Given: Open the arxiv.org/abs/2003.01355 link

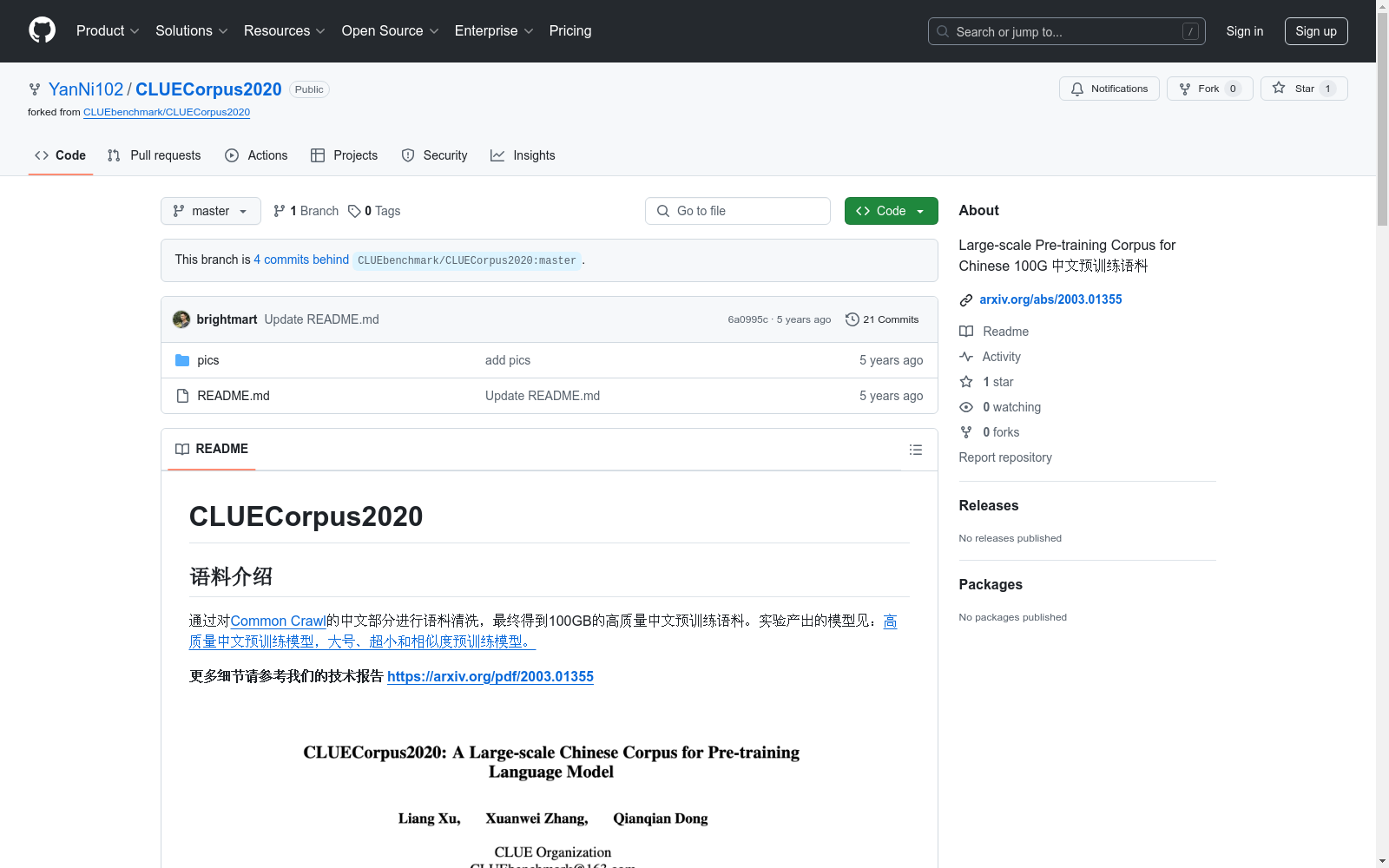Looking at the screenshot, I should coord(1050,299).
